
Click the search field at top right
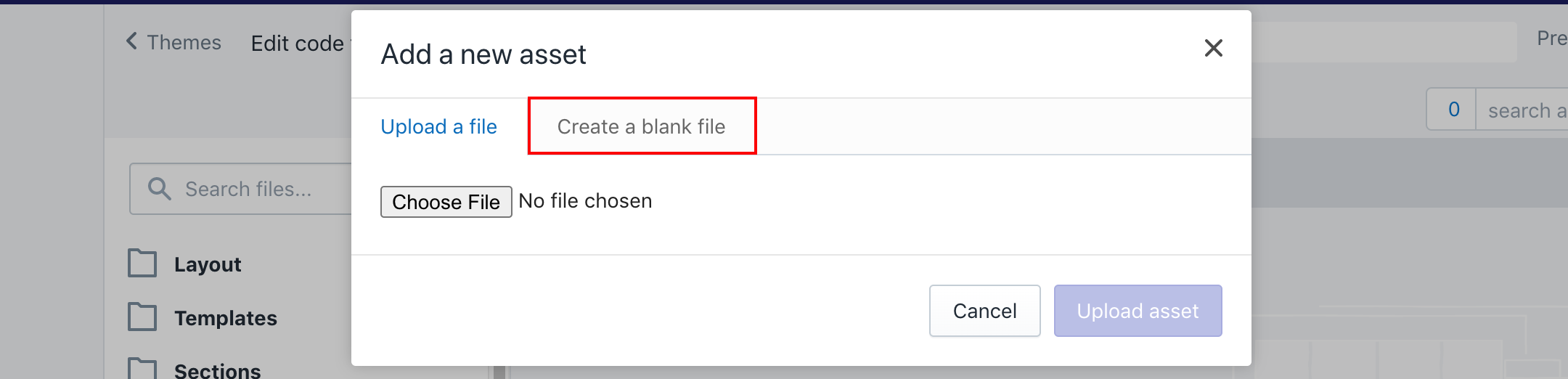1522,110
